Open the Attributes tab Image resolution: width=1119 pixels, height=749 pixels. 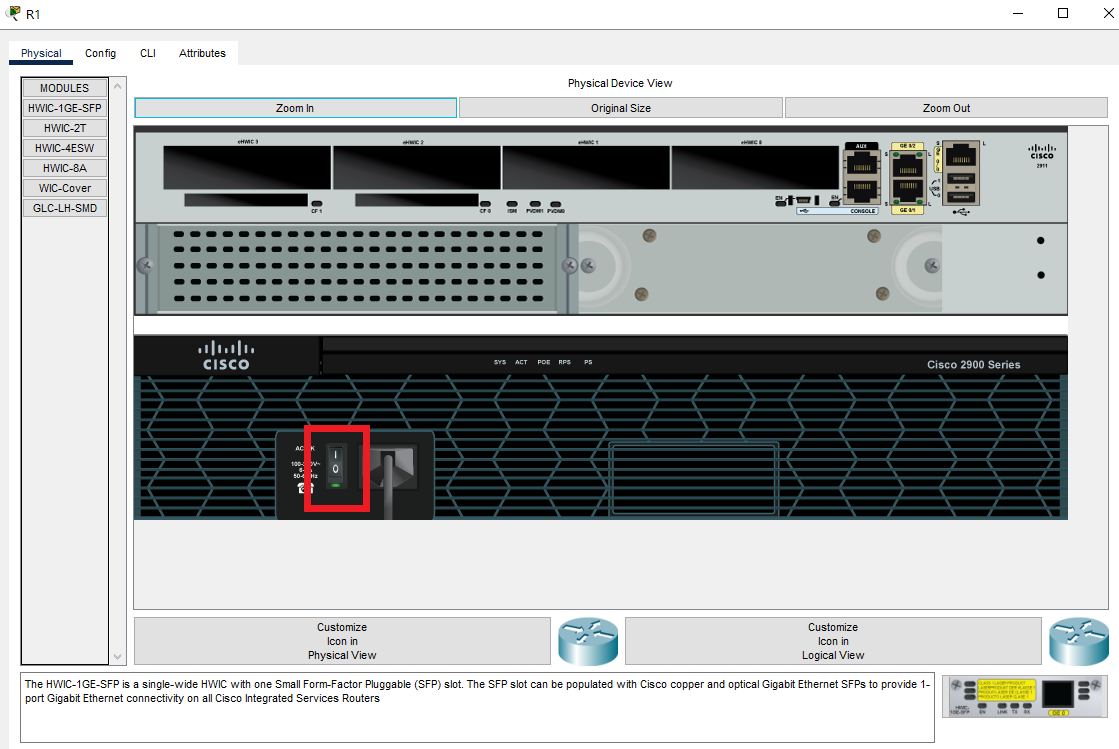click(202, 53)
